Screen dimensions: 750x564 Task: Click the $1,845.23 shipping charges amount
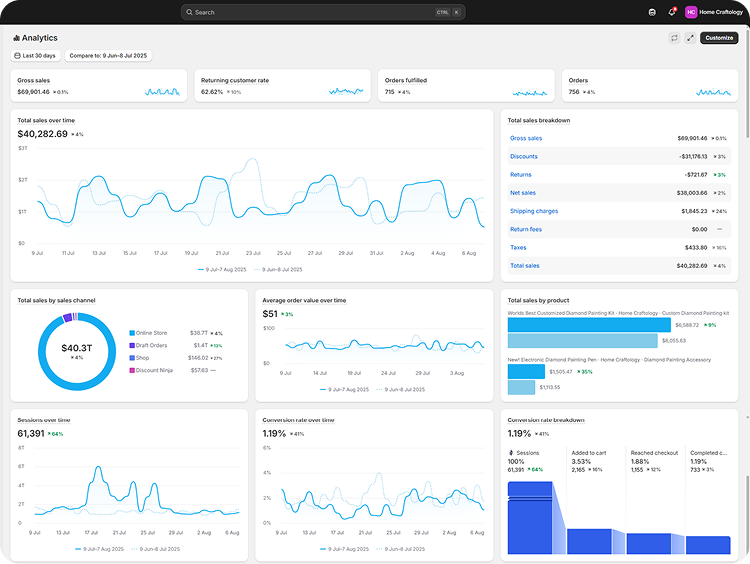click(694, 211)
